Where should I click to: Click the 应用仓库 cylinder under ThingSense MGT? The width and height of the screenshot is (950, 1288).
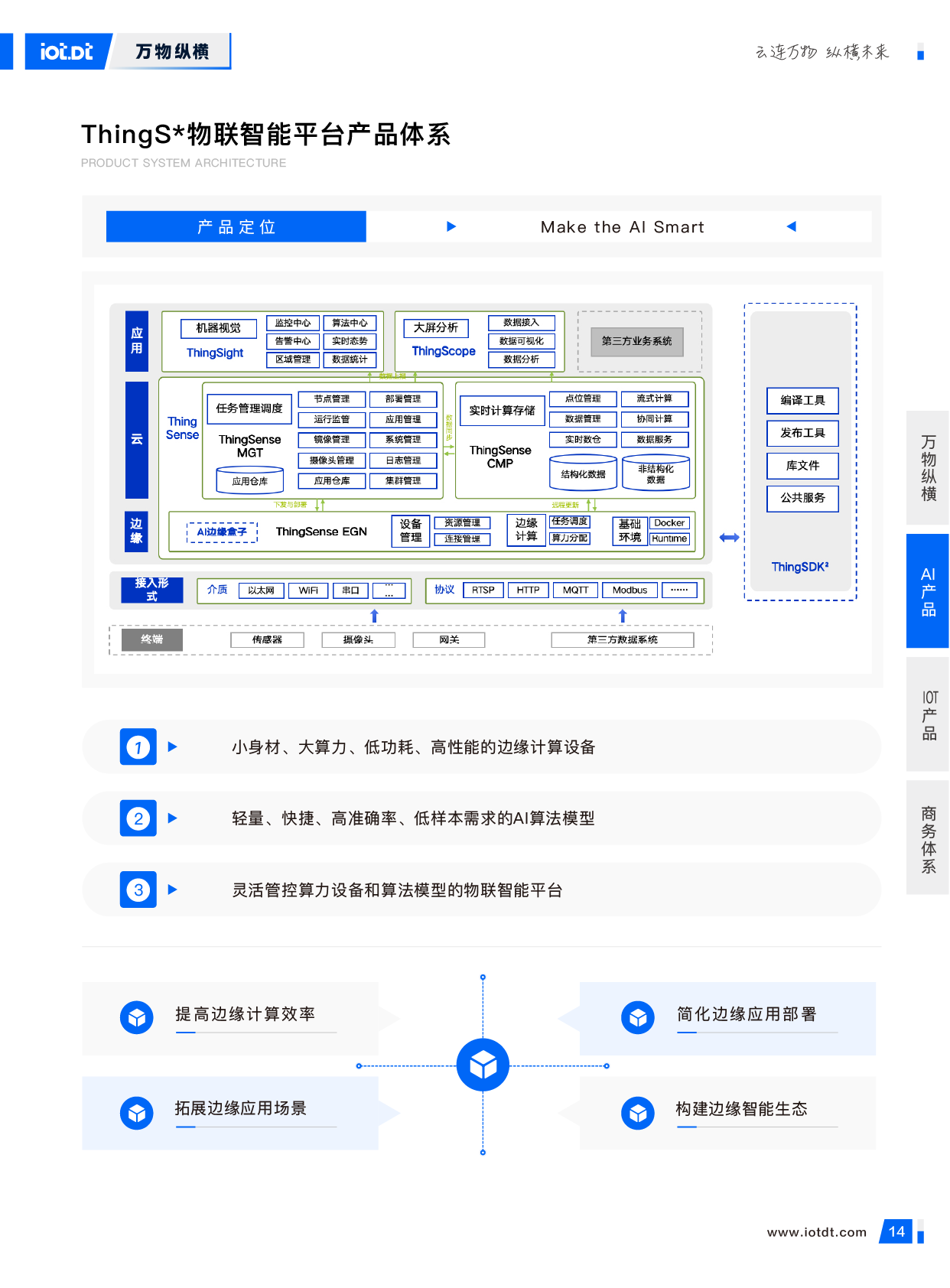pos(250,481)
